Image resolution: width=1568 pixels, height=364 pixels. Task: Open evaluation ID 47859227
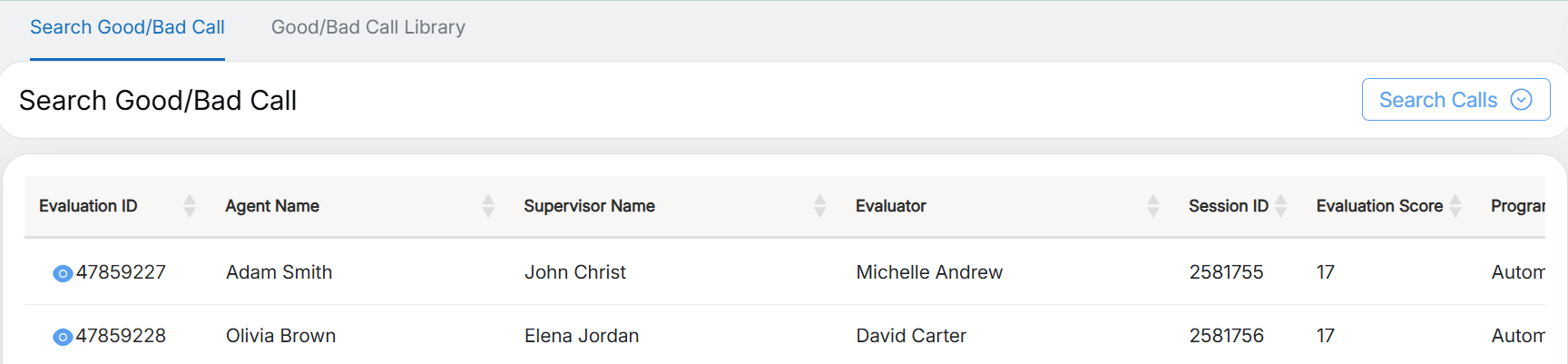coord(121,272)
